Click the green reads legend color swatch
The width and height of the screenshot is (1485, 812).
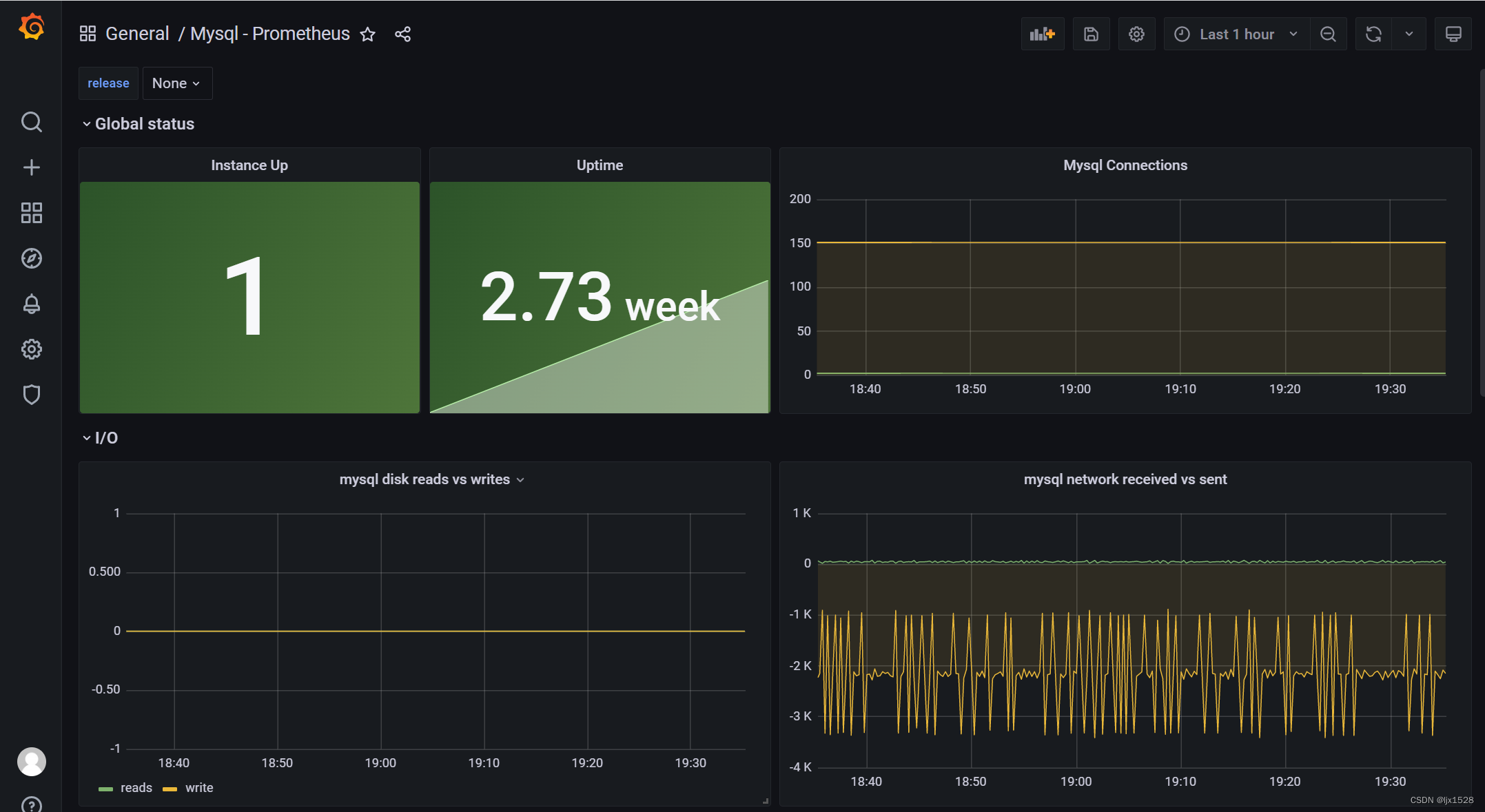point(106,789)
